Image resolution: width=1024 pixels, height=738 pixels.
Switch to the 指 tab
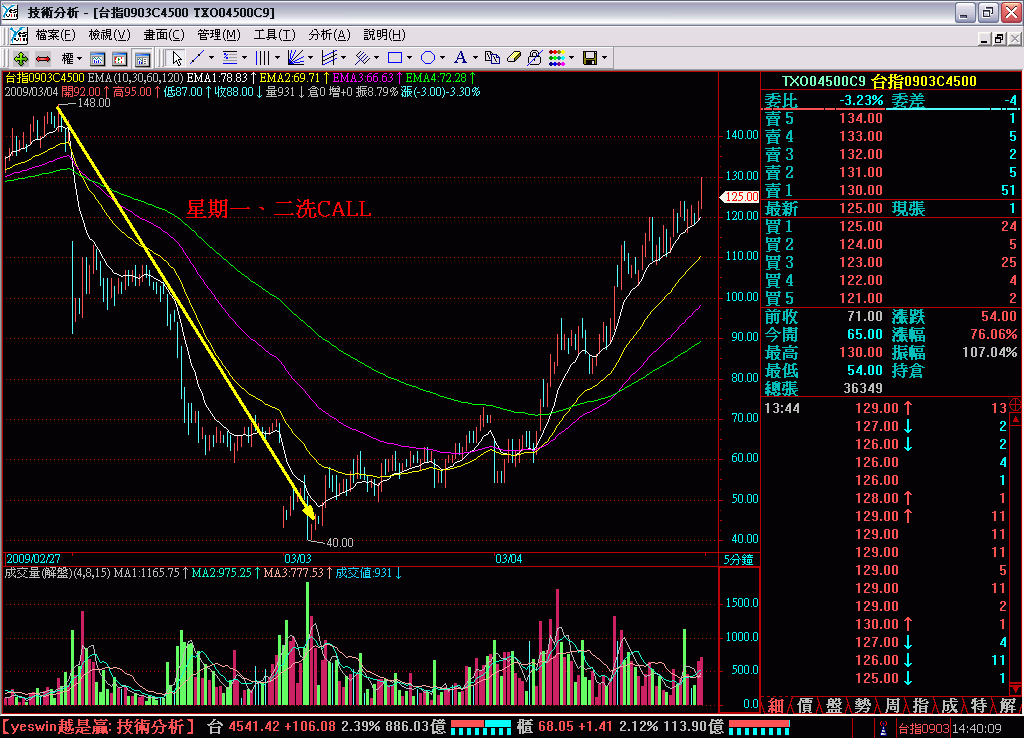(x=920, y=705)
